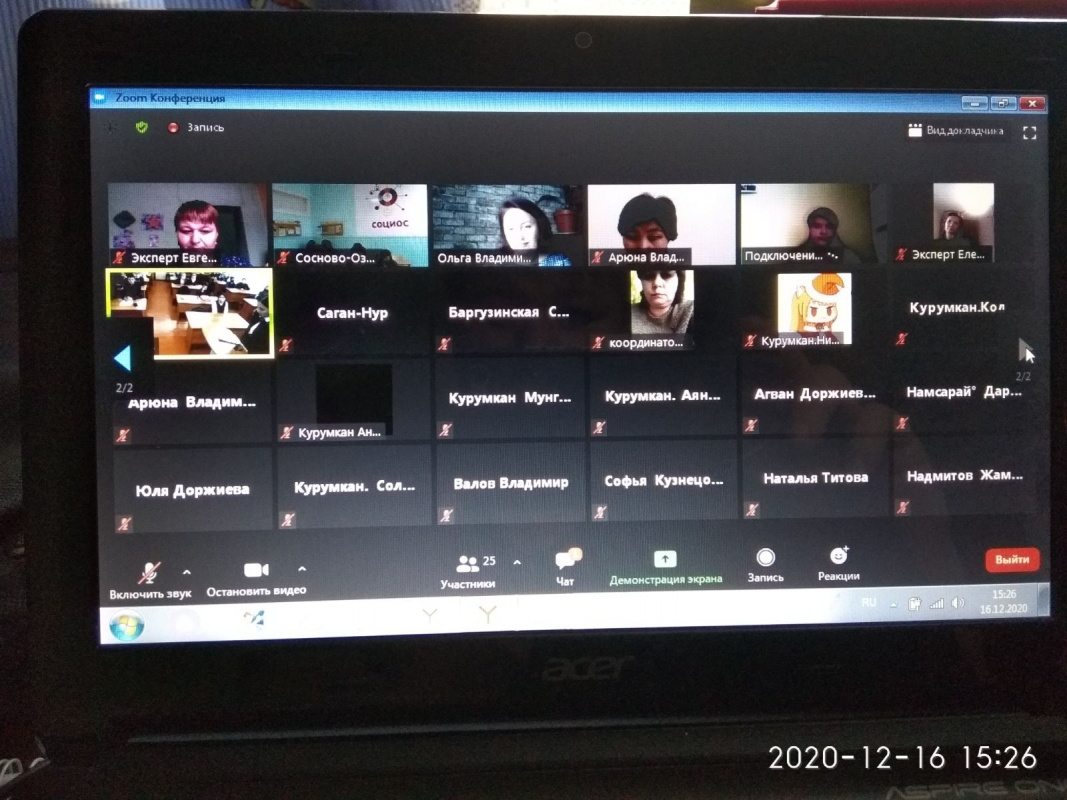
Task: Toggle microphone with Включить звук
Action: point(149,576)
